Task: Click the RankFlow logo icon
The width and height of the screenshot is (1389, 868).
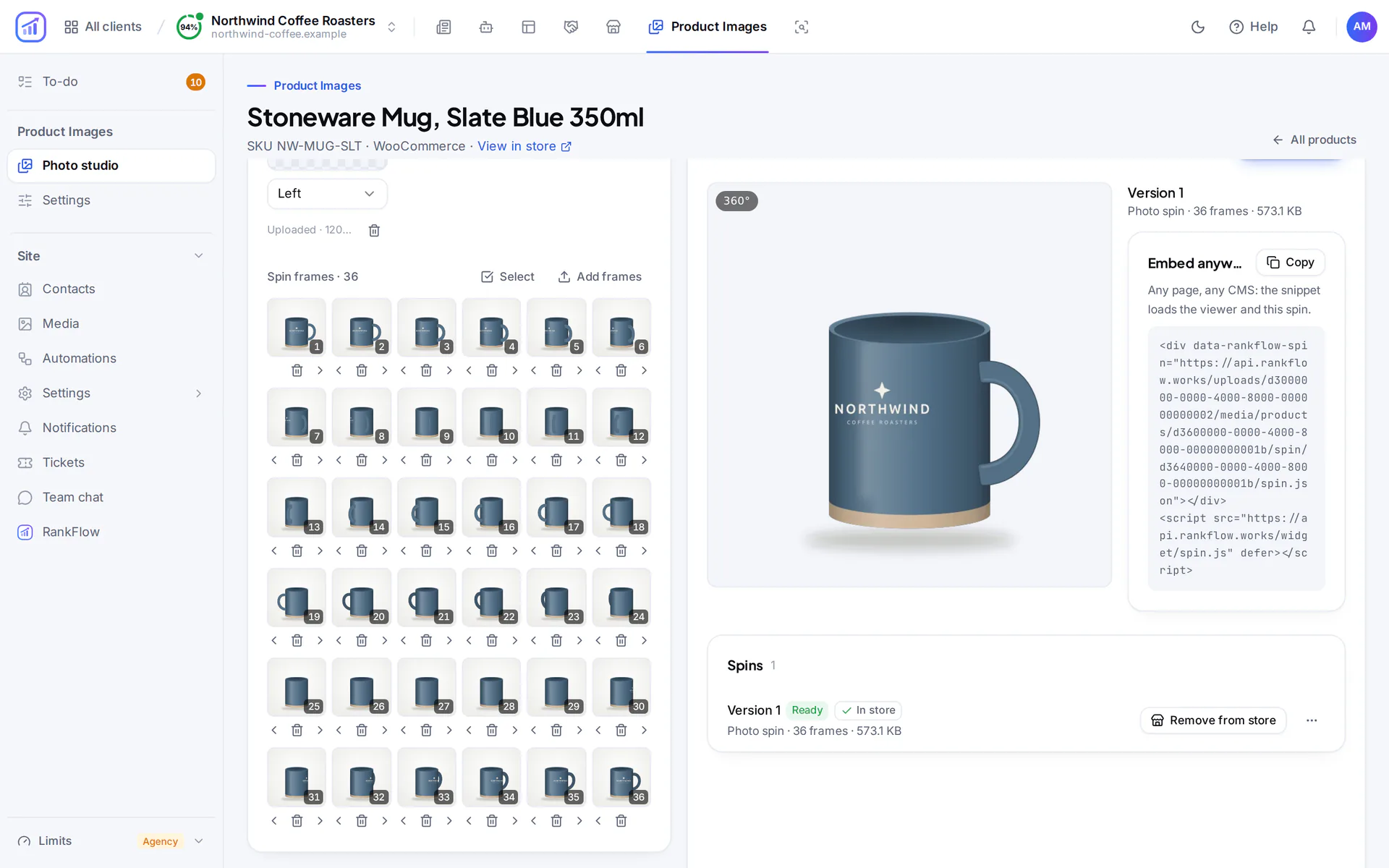Action: click(x=30, y=27)
